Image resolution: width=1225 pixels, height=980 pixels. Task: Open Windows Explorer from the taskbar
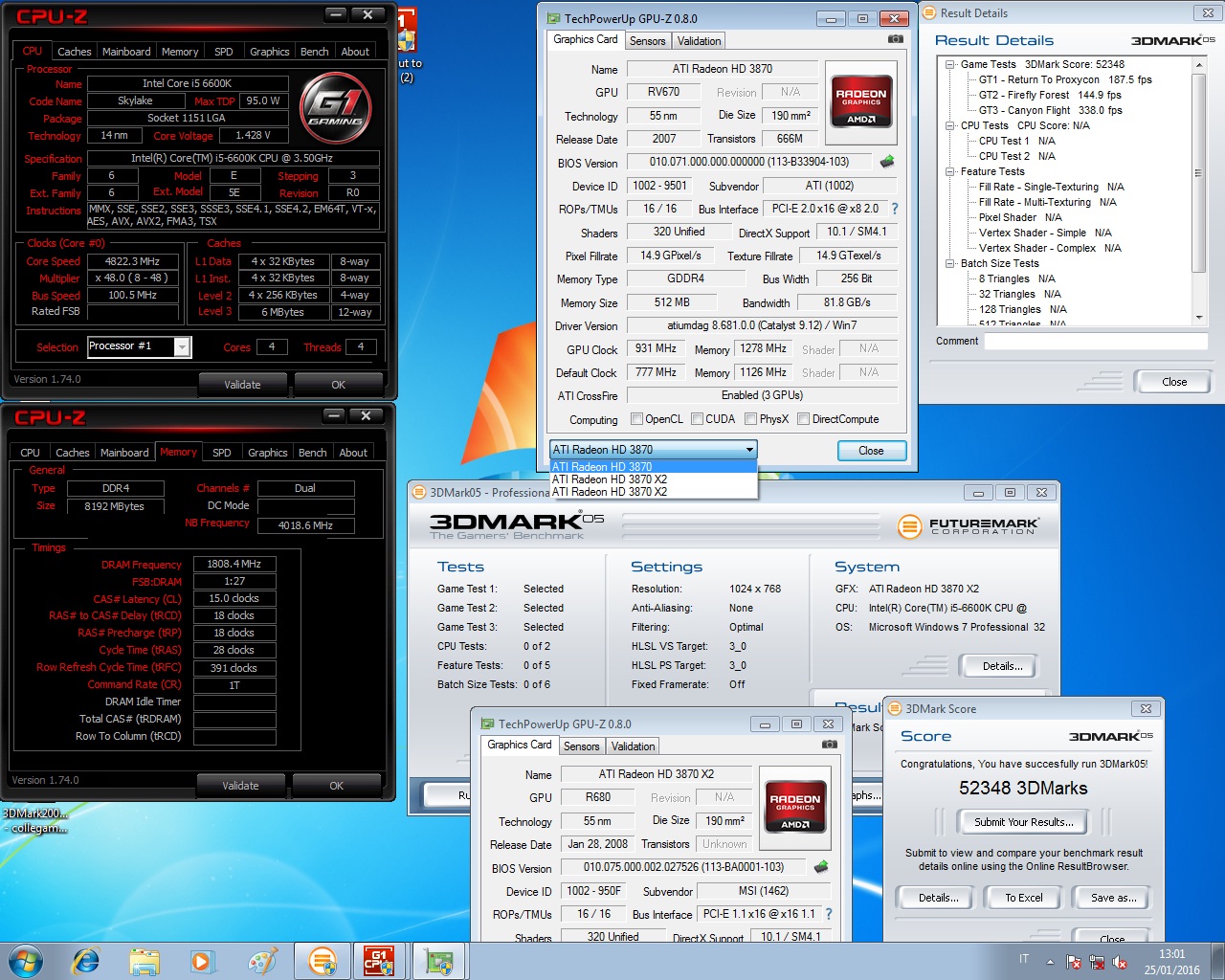pos(145,961)
